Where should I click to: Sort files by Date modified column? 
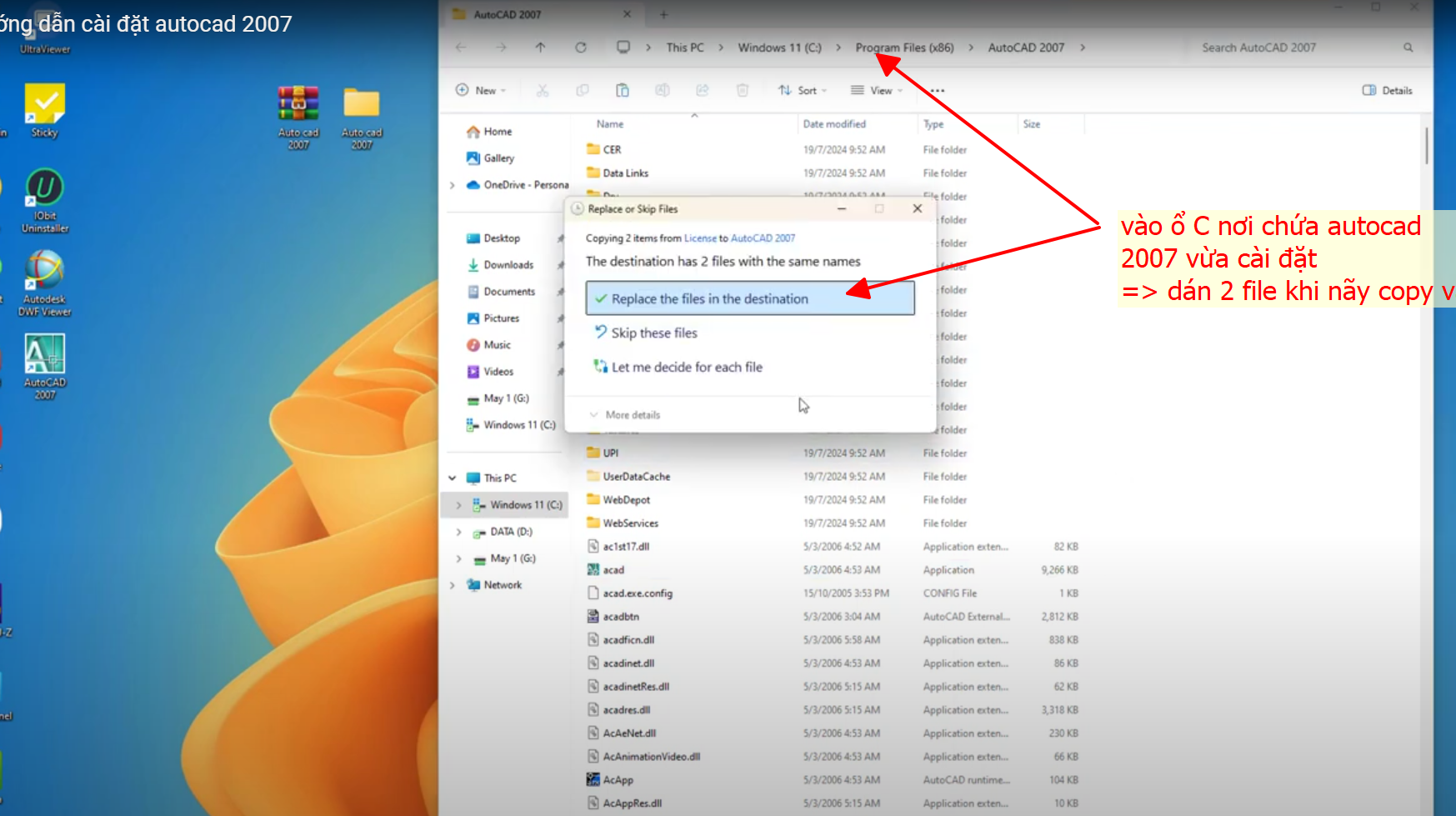pyautogui.click(x=834, y=124)
